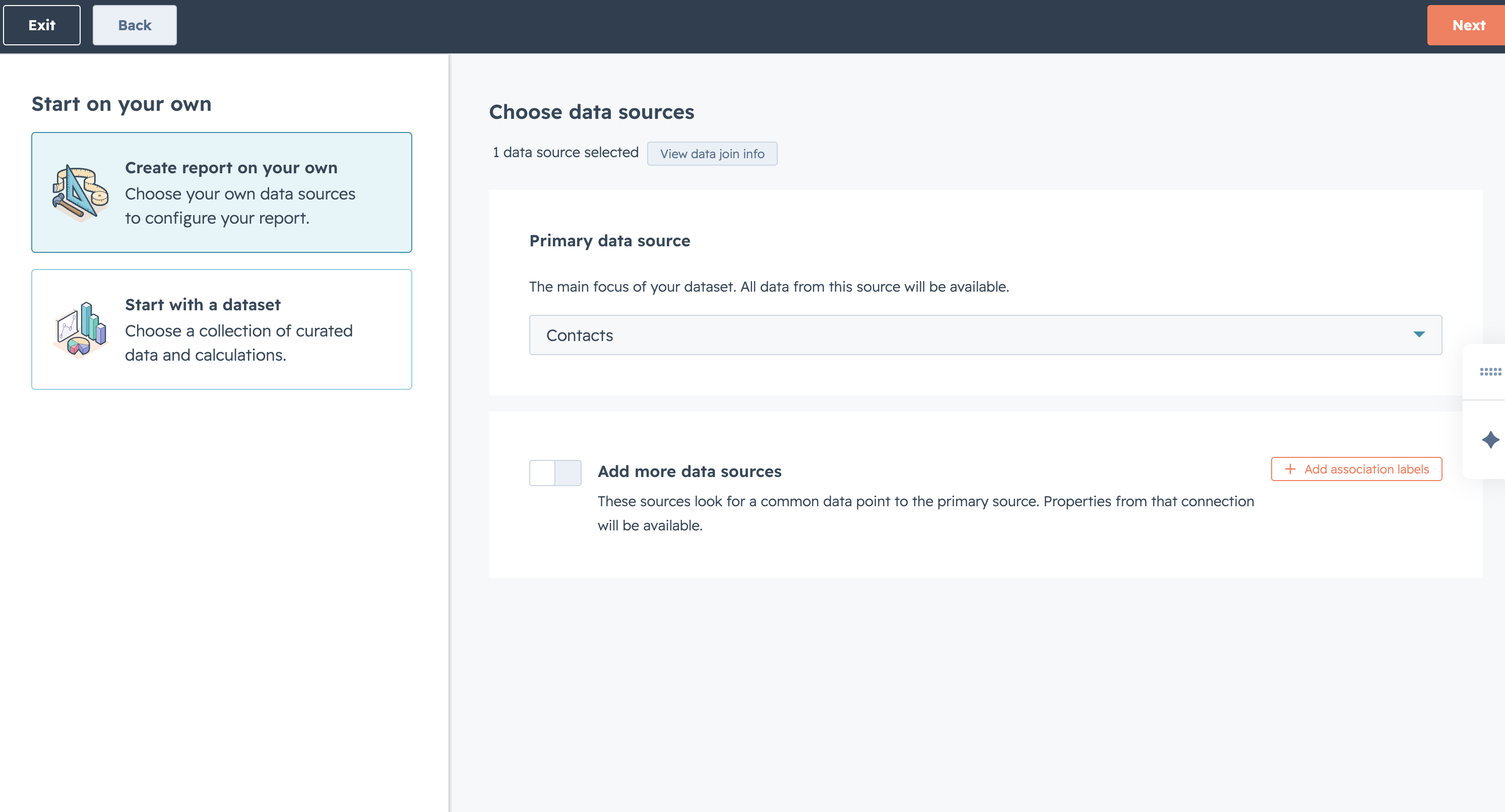
Task: Click Add association labels button
Action: [x=1356, y=469]
